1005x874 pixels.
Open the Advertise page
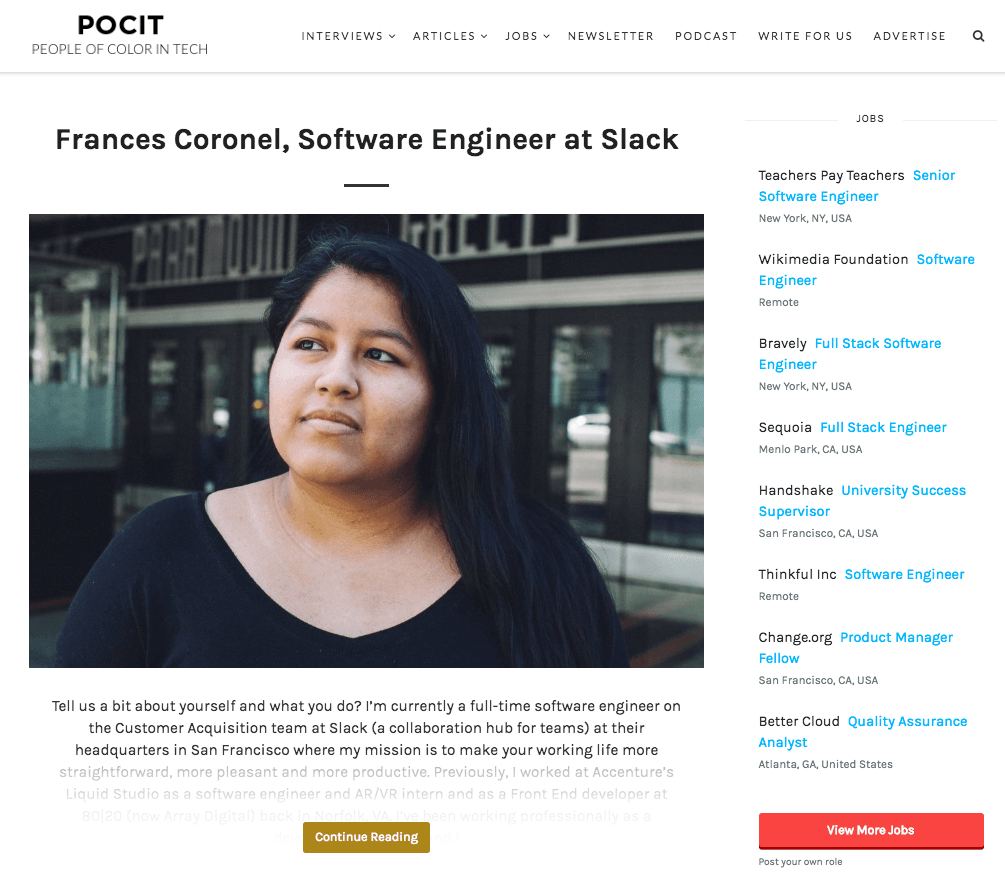click(909, 36)
